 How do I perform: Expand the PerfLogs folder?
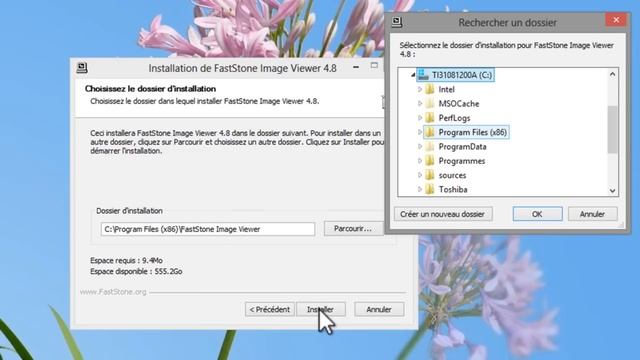tap(420, 118)
